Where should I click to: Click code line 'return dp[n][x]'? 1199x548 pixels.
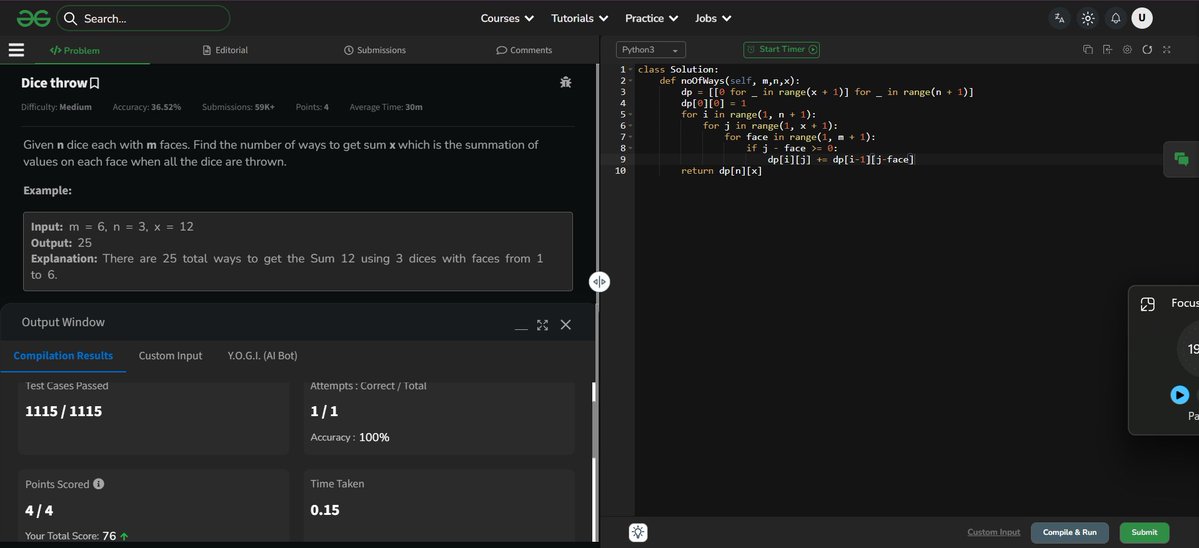[721, 171]
